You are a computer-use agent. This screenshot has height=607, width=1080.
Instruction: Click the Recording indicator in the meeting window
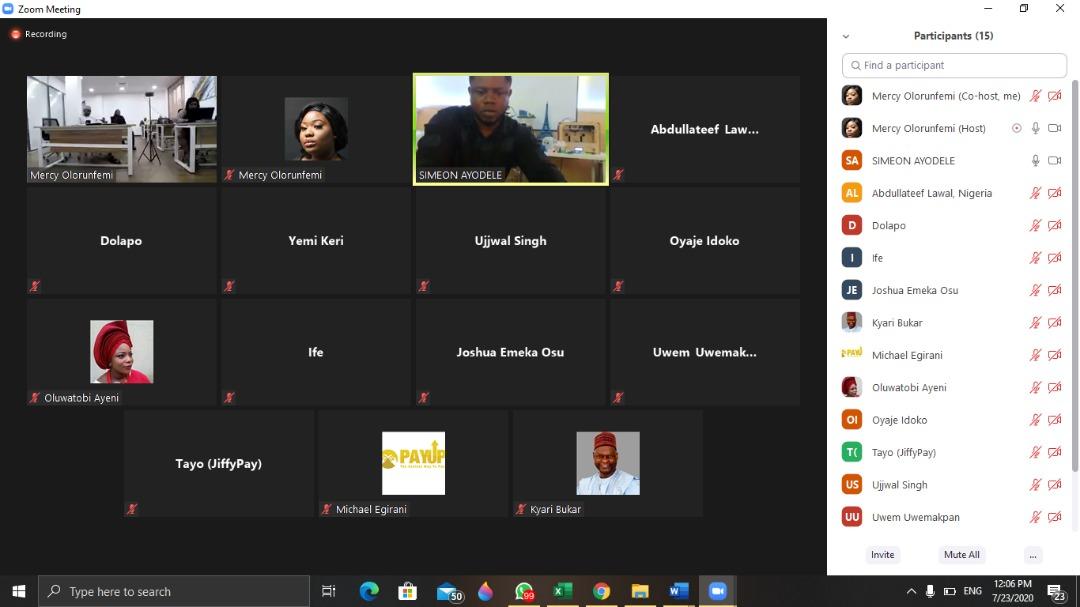coord(39,34)
